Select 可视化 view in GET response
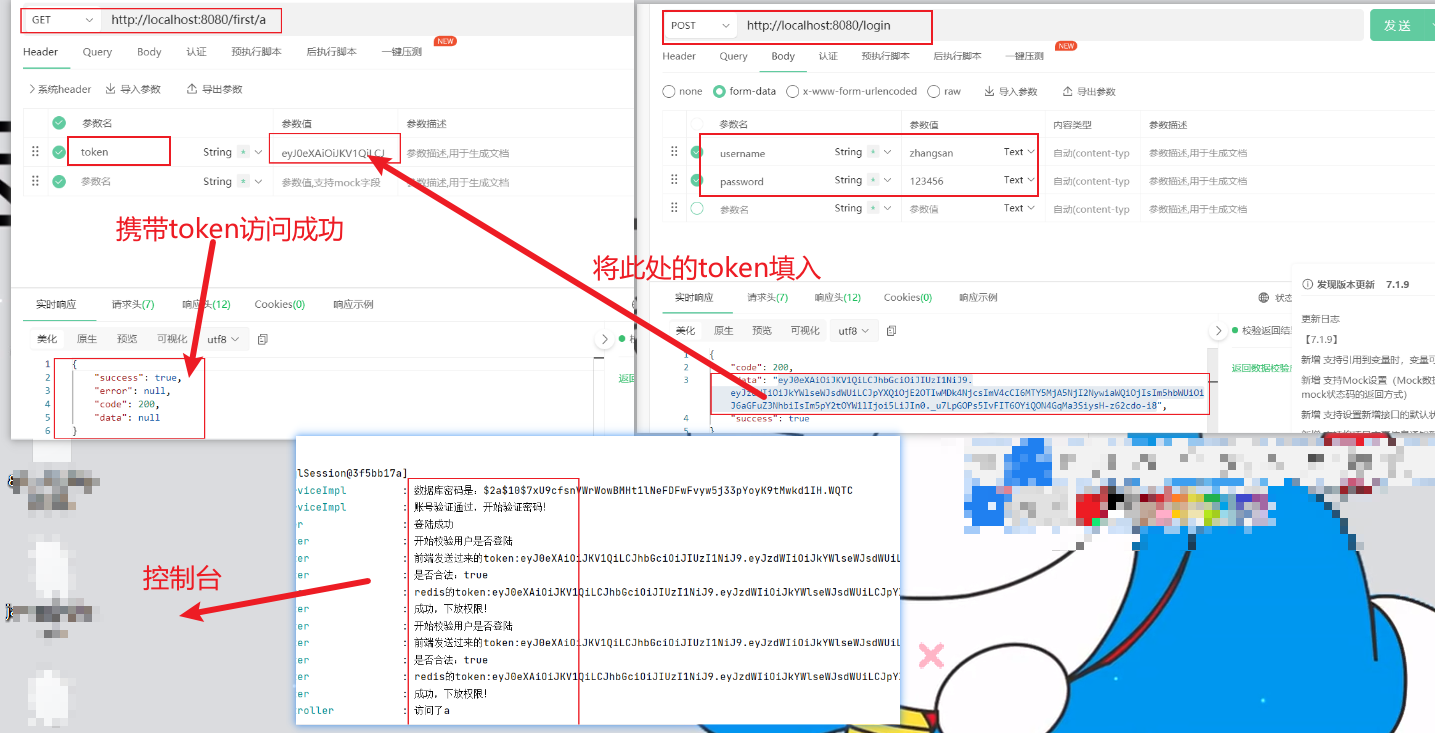The width and height of the screenshot is (1435, 733). (x=172, y=339)
